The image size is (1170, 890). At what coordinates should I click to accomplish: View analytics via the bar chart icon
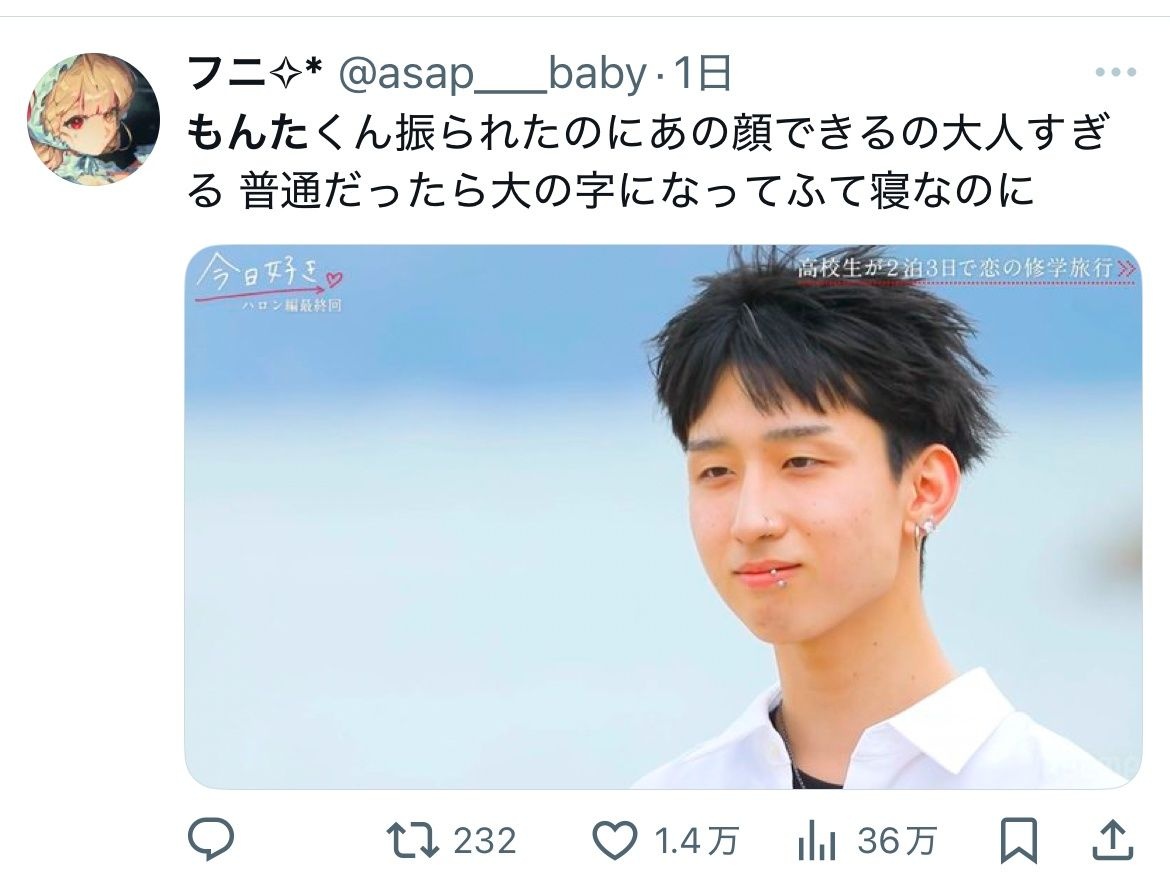(x=817, y=842)
